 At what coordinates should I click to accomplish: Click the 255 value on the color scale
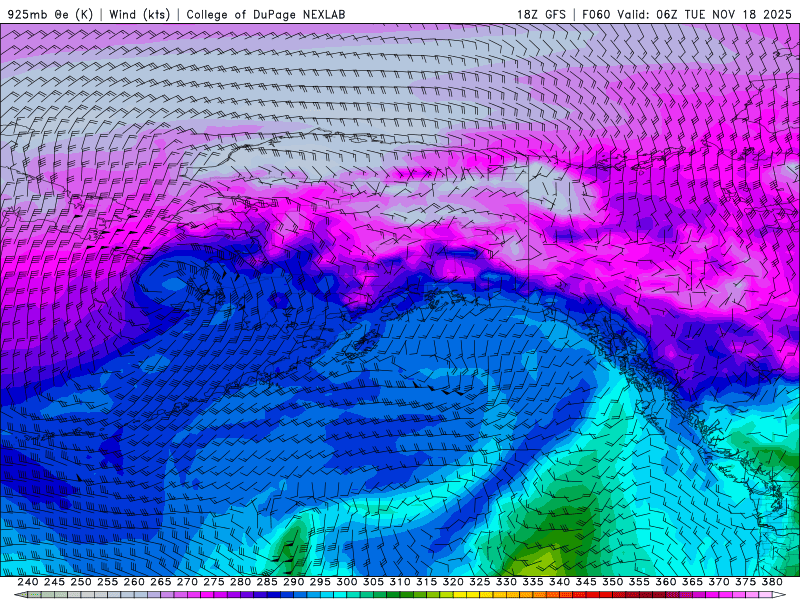[107, 582]
